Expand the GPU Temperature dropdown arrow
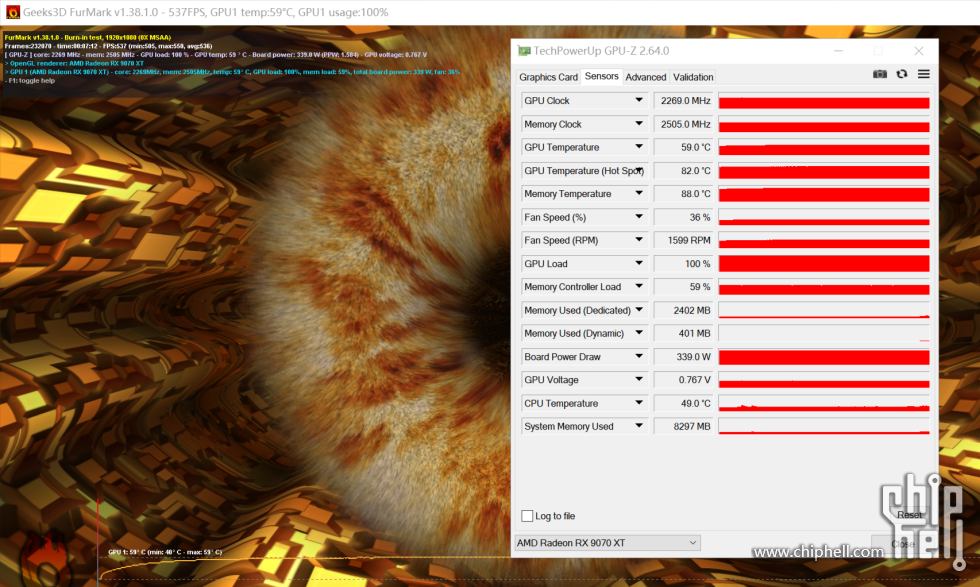The width and height of the screenshot is (980, 587). [639, 147]
